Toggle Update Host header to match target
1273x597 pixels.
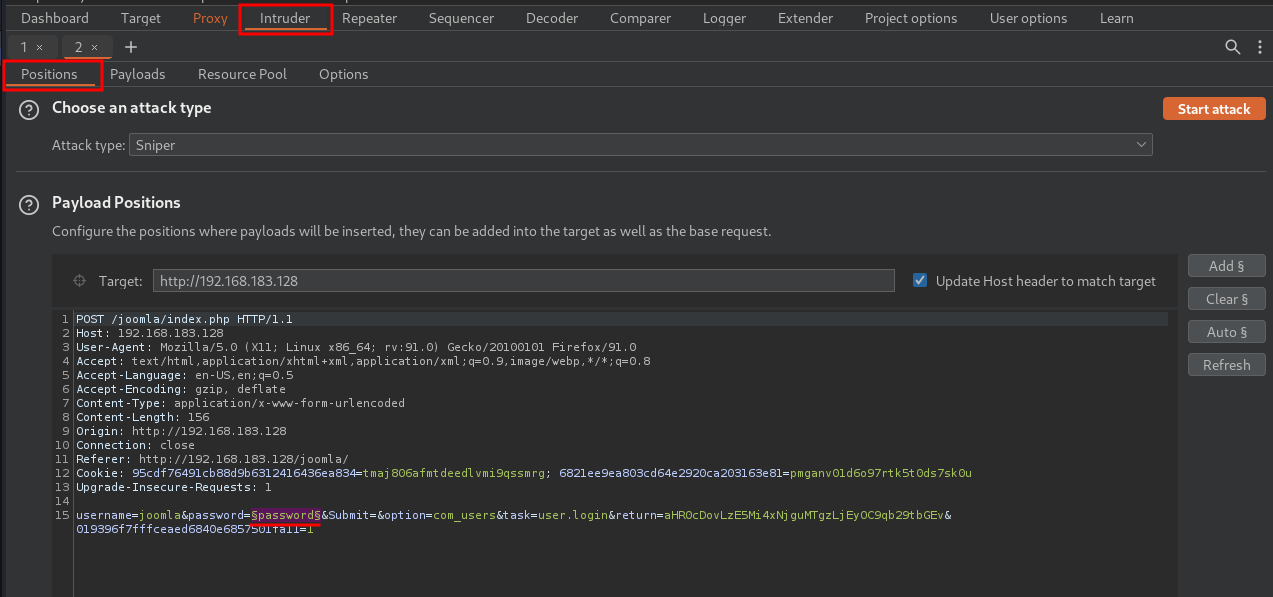[x=920, y=281]
